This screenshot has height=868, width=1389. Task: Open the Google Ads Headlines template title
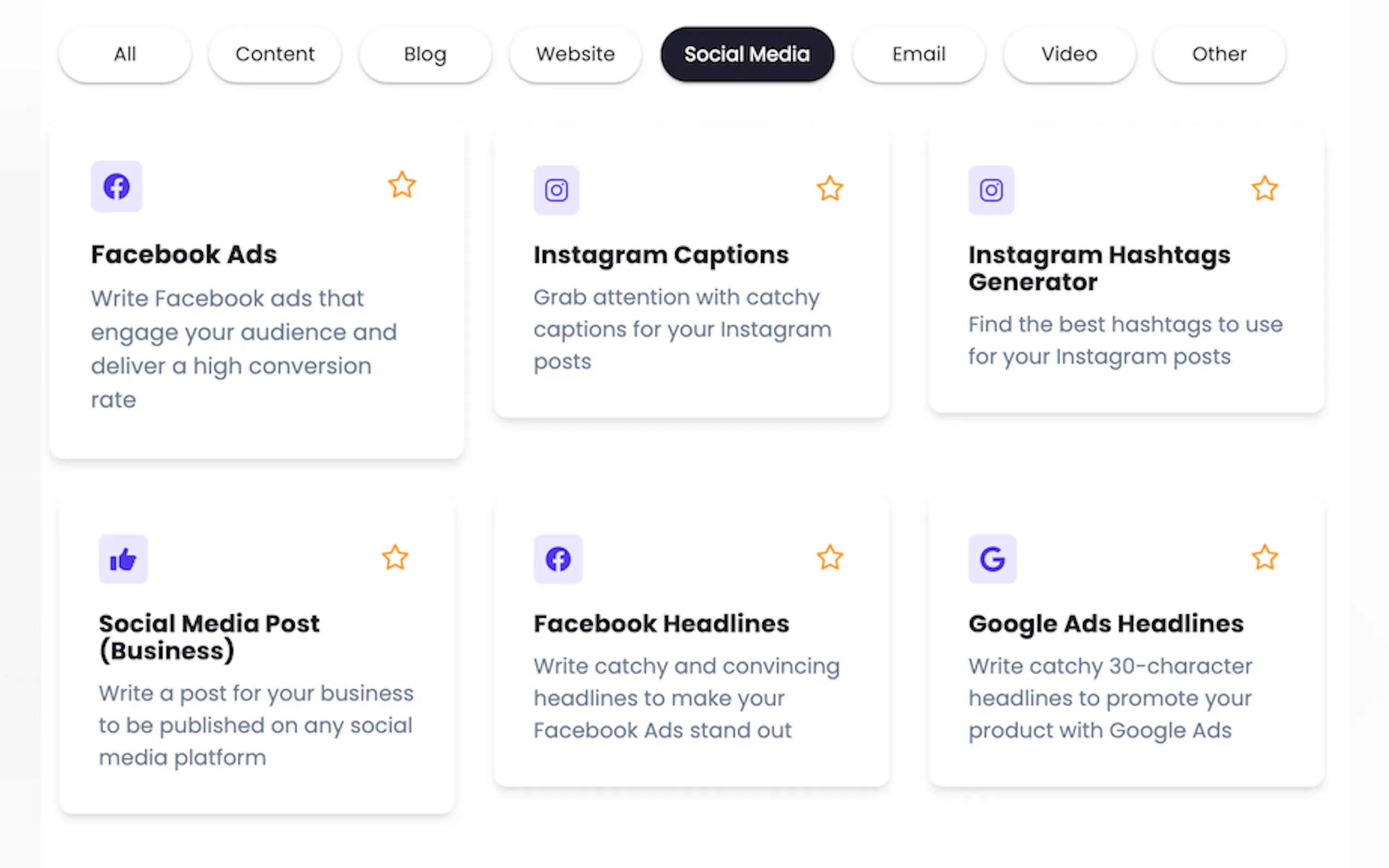tap(1106, 624)
